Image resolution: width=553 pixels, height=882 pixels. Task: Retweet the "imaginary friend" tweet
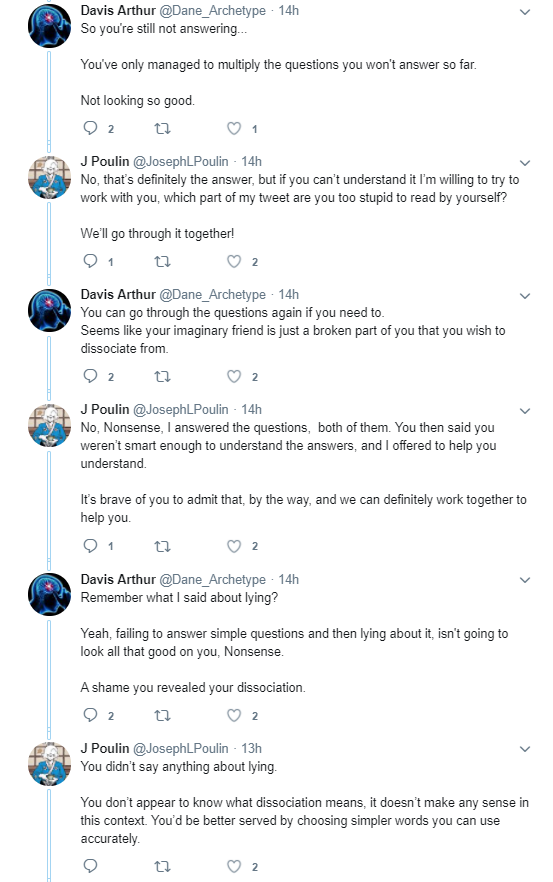(x=162, y=376)
